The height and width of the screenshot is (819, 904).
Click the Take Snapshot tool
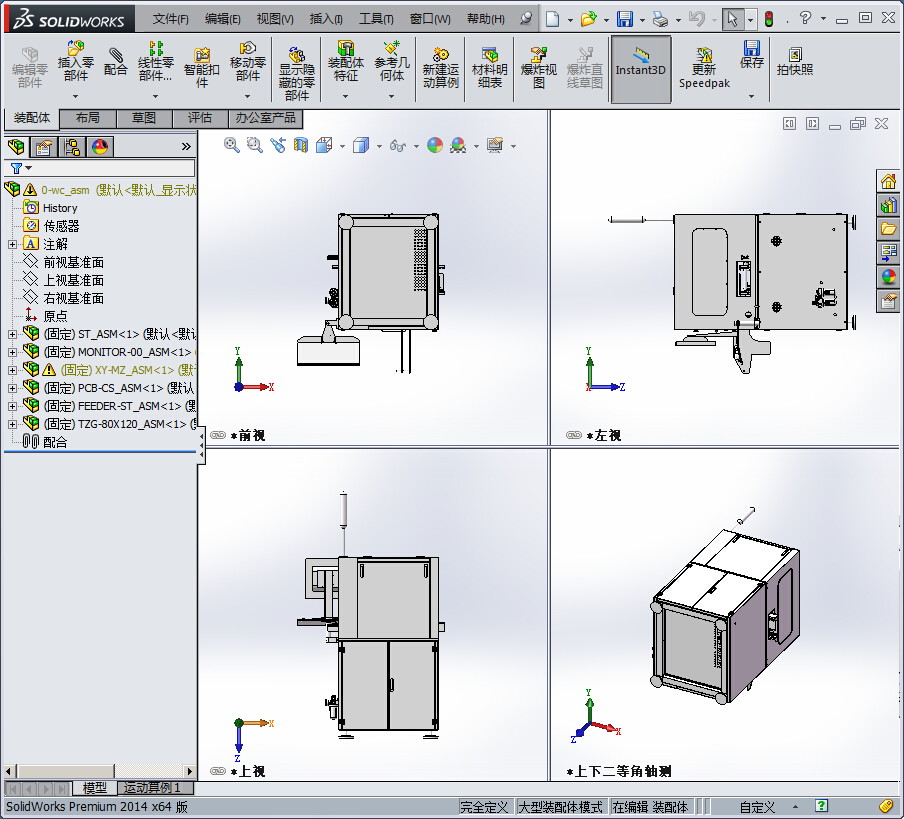click(x=794, y=61)
